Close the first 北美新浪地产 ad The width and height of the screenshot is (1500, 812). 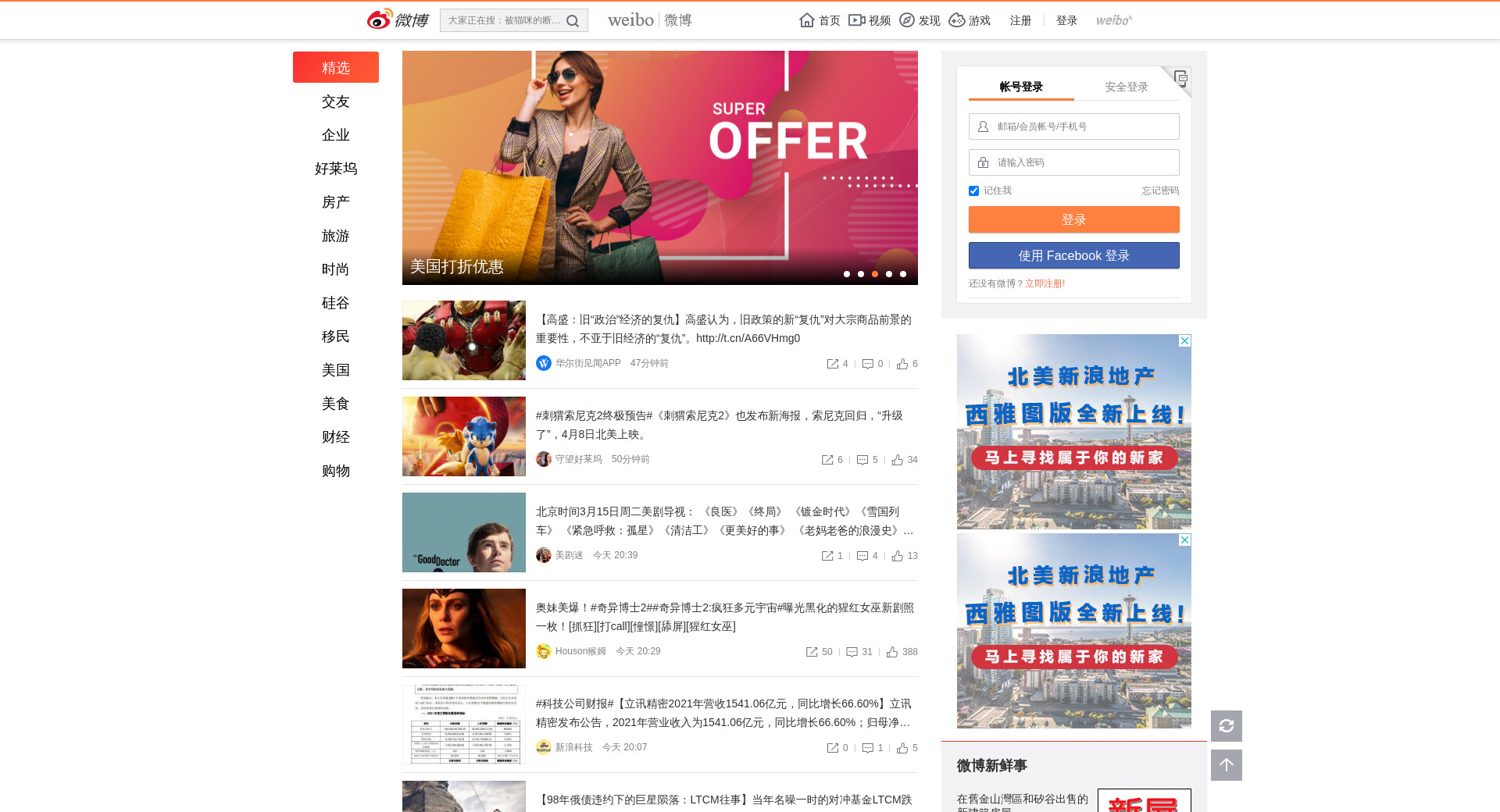1185,340
